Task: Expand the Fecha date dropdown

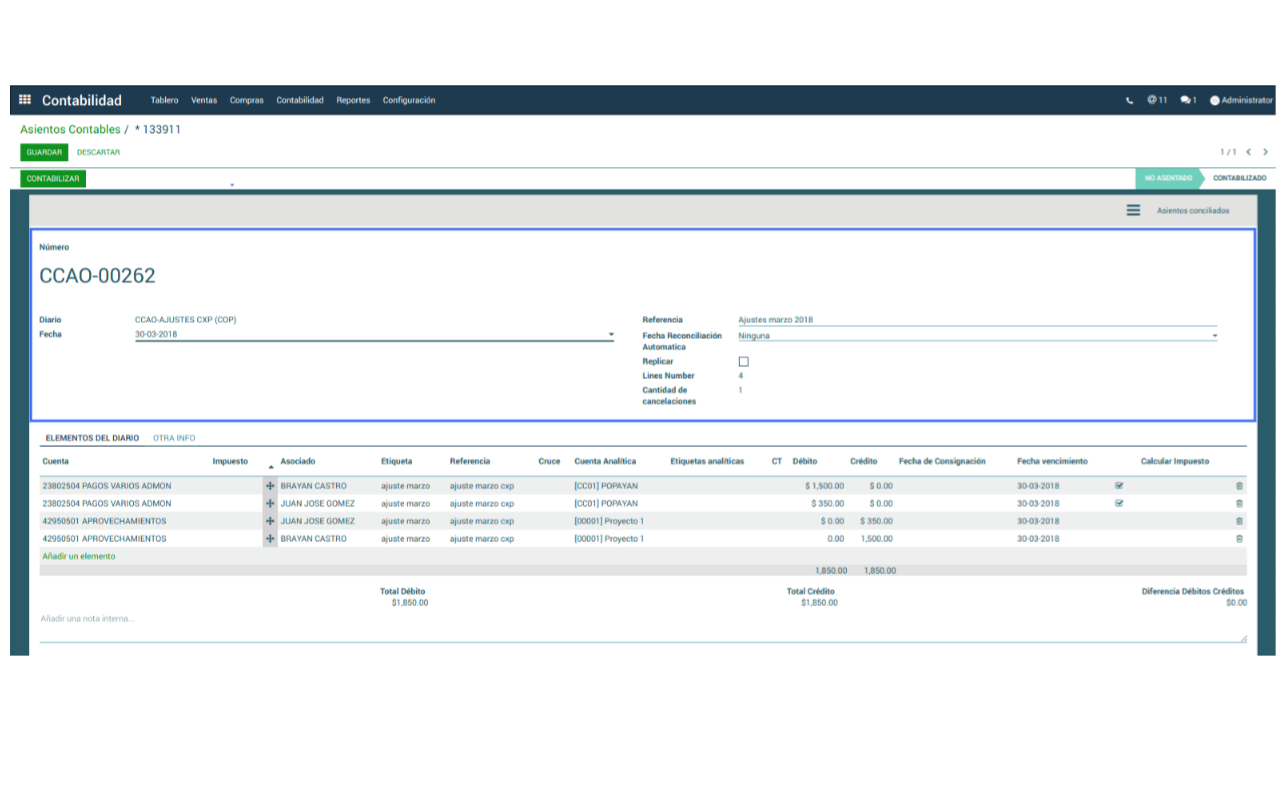Action: [611, 335]
